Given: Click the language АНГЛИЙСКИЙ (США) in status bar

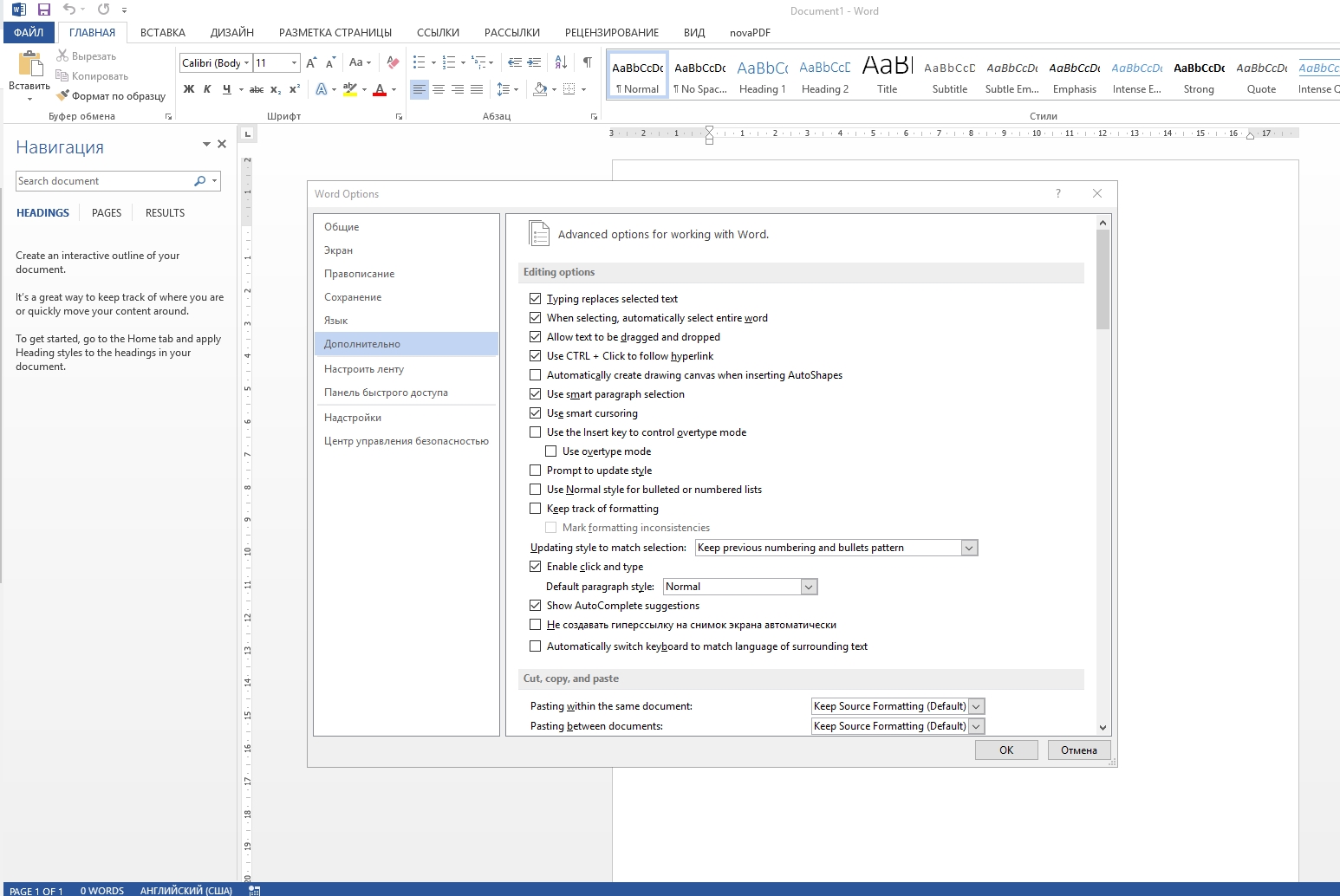Looking at the screenshot, I should coord(186,890).
